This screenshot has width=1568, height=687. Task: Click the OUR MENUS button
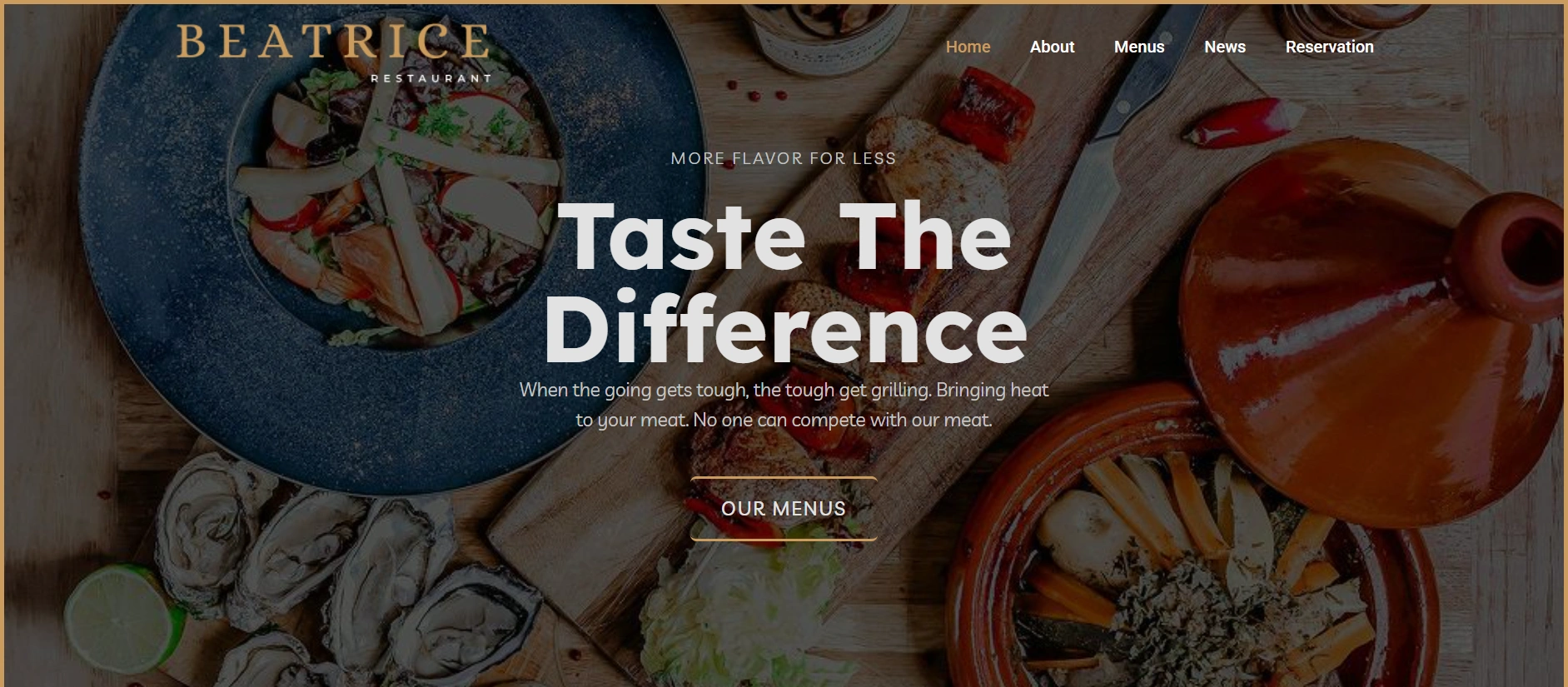(784, 509)
